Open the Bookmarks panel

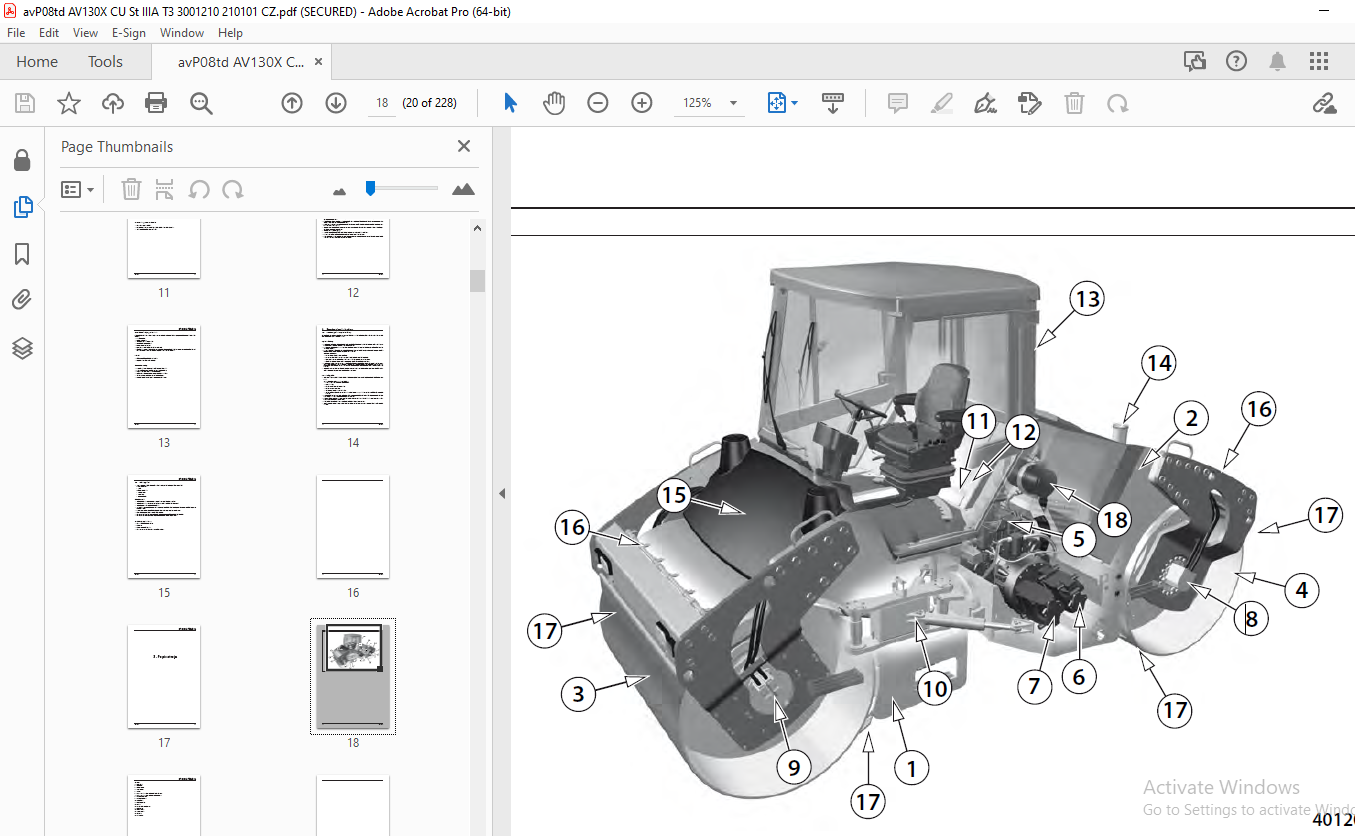pyautogui.click(x=22, y=254)
